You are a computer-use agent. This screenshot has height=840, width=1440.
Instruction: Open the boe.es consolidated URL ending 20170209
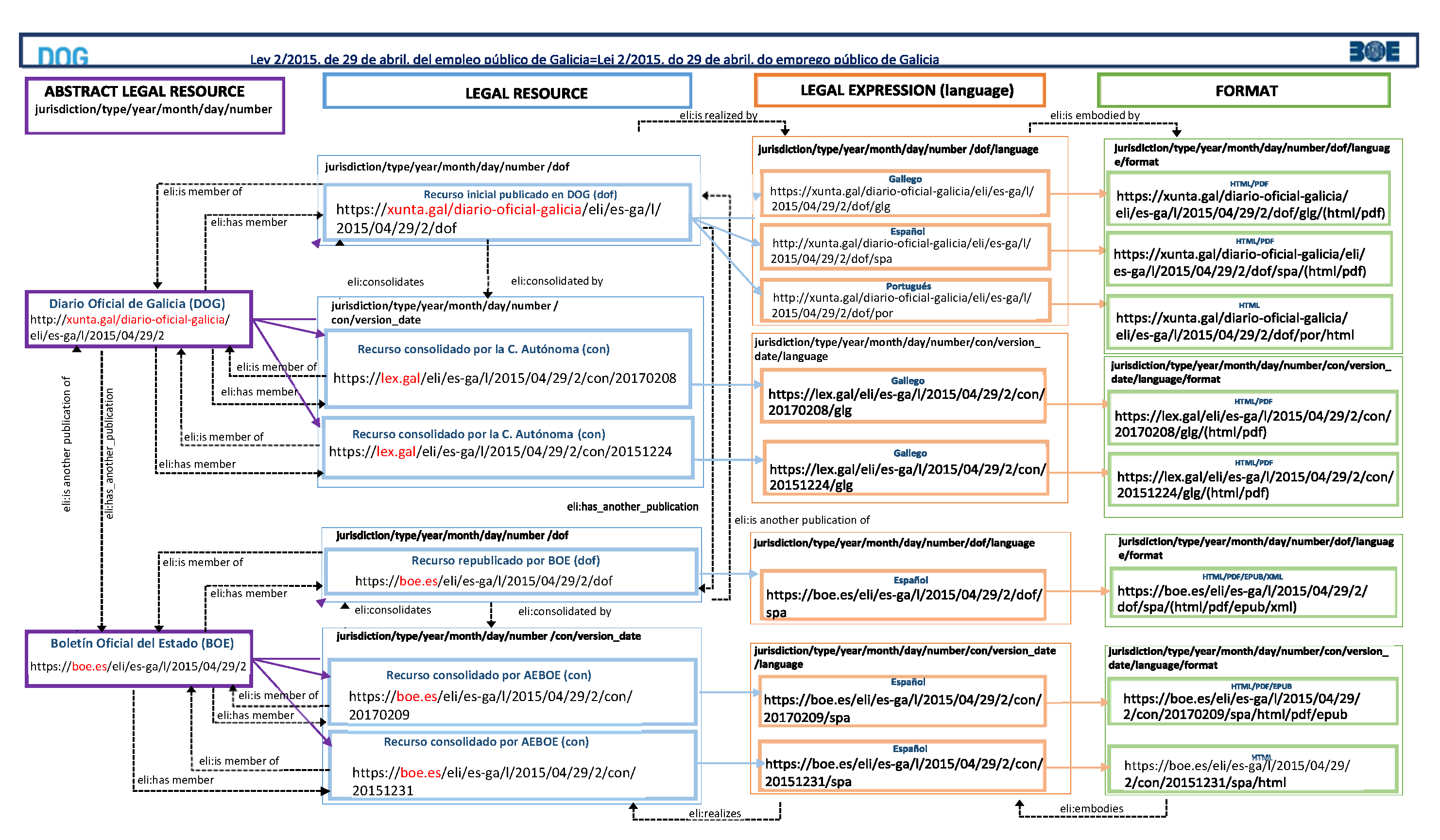click(x=490, y=705)
